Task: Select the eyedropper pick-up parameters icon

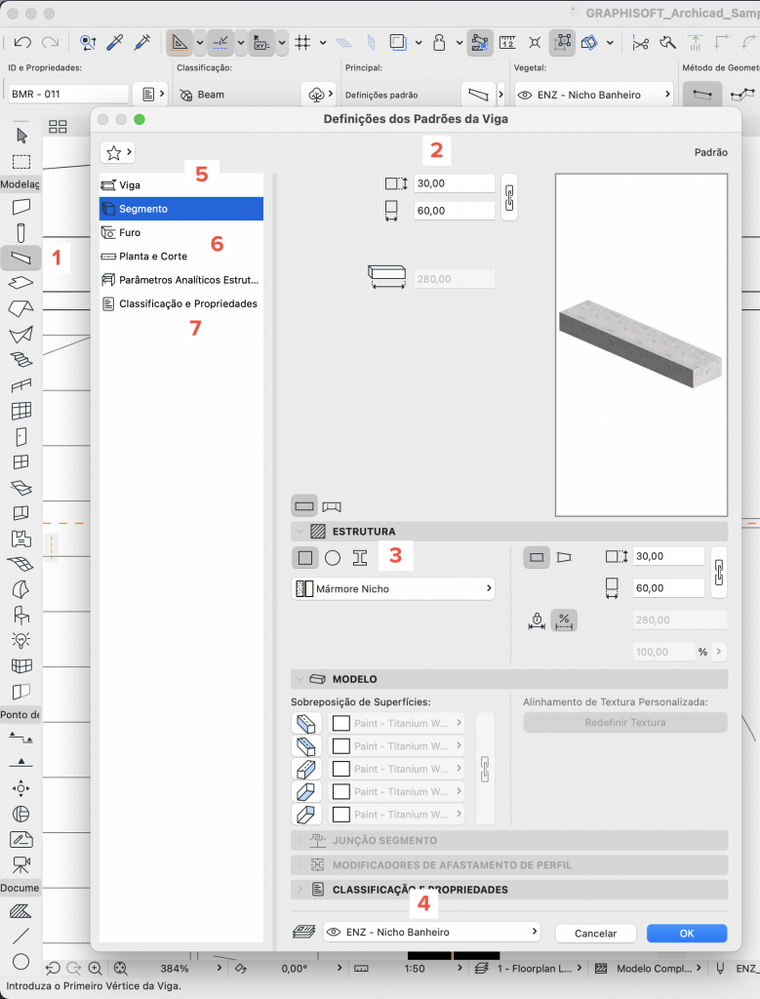Action: click(115, 43)
